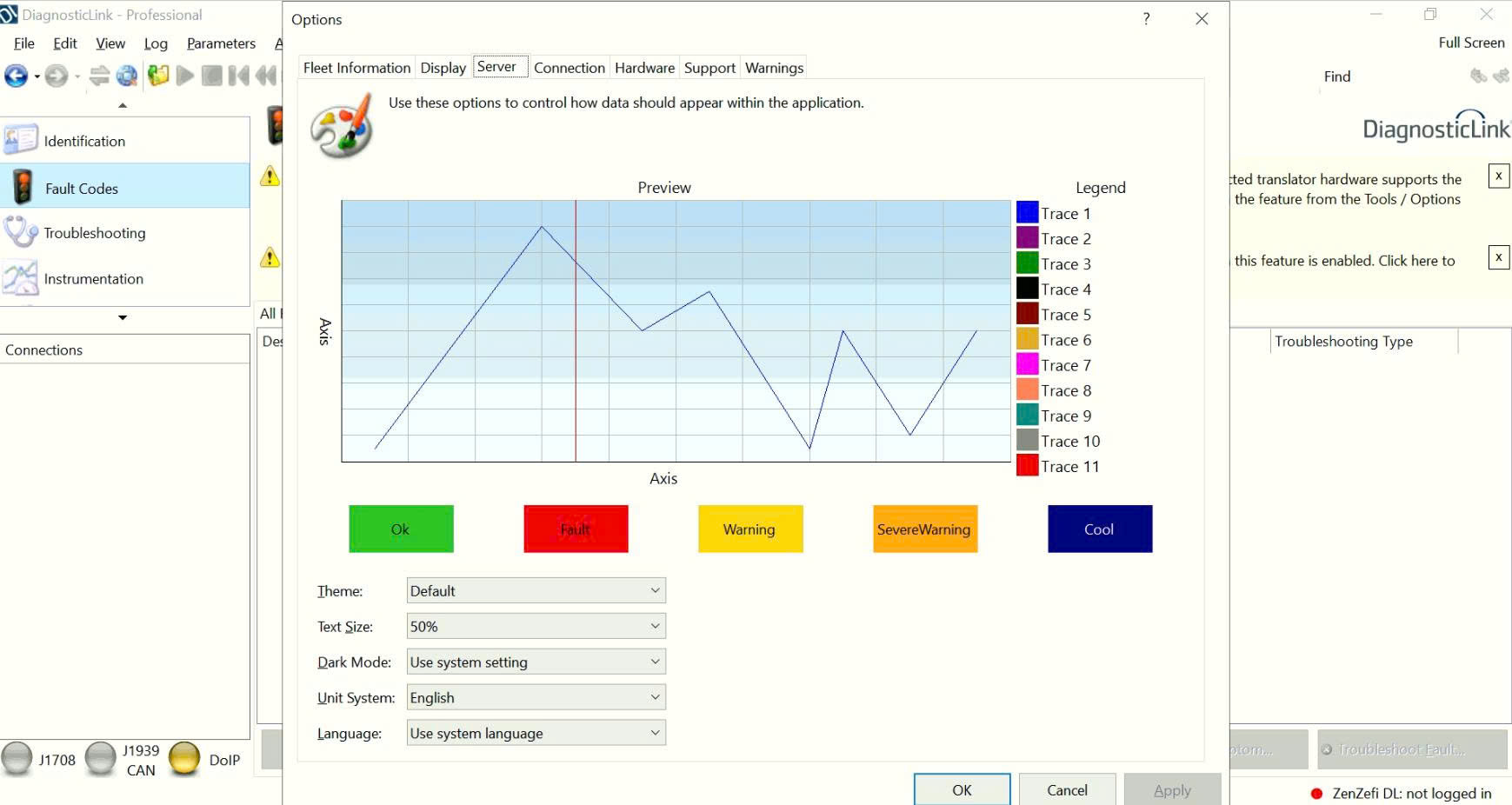
Task: Click the blue Trace 1 legend swatch
Action: pos(1027,213)
